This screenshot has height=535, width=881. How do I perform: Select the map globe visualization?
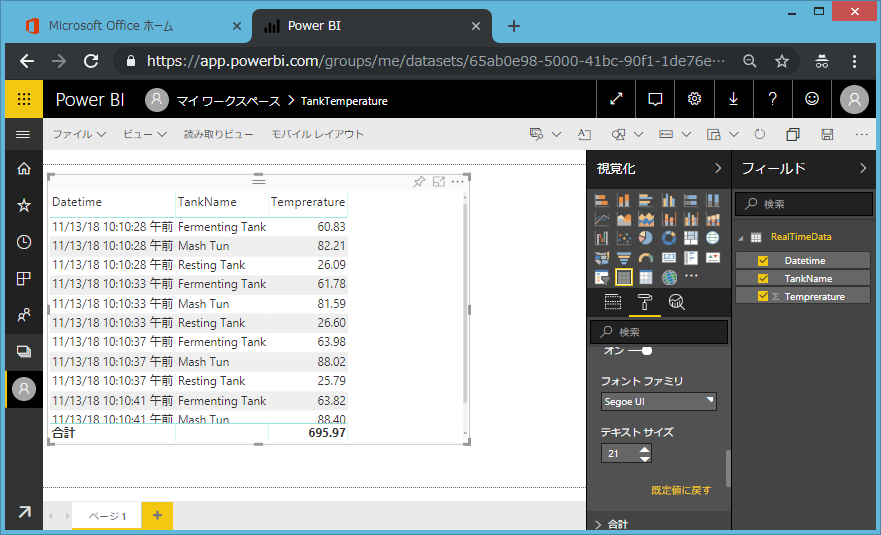(x=712, y=238)
